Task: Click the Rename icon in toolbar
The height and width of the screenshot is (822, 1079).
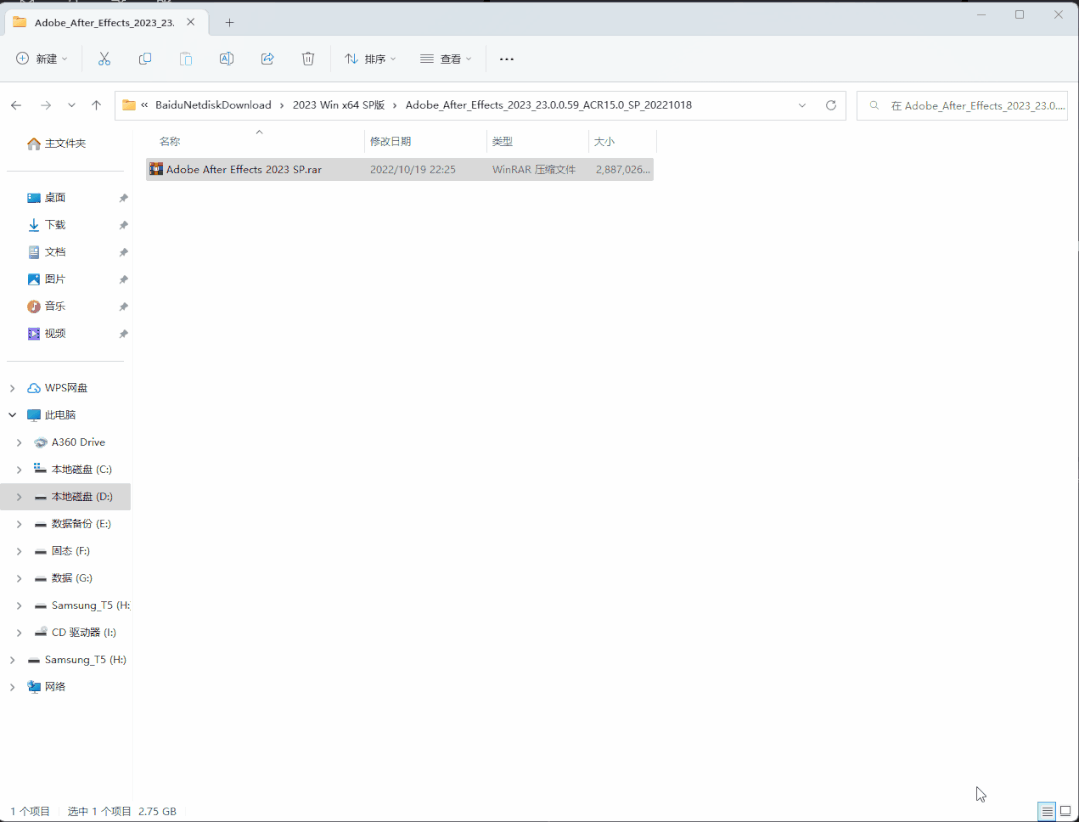Action: [x=227, y=59]
